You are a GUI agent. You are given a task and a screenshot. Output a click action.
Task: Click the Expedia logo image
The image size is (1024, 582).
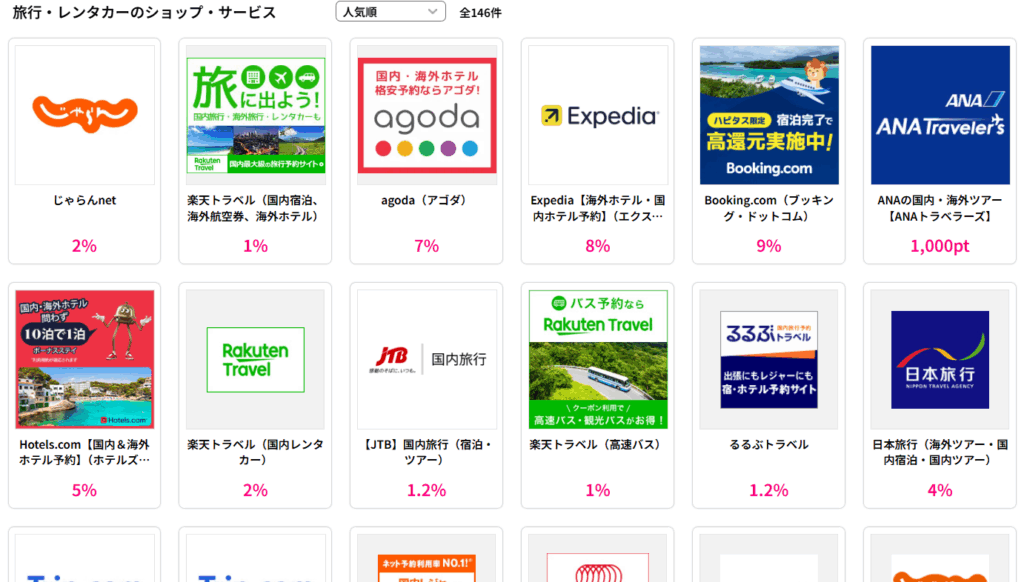598,115
